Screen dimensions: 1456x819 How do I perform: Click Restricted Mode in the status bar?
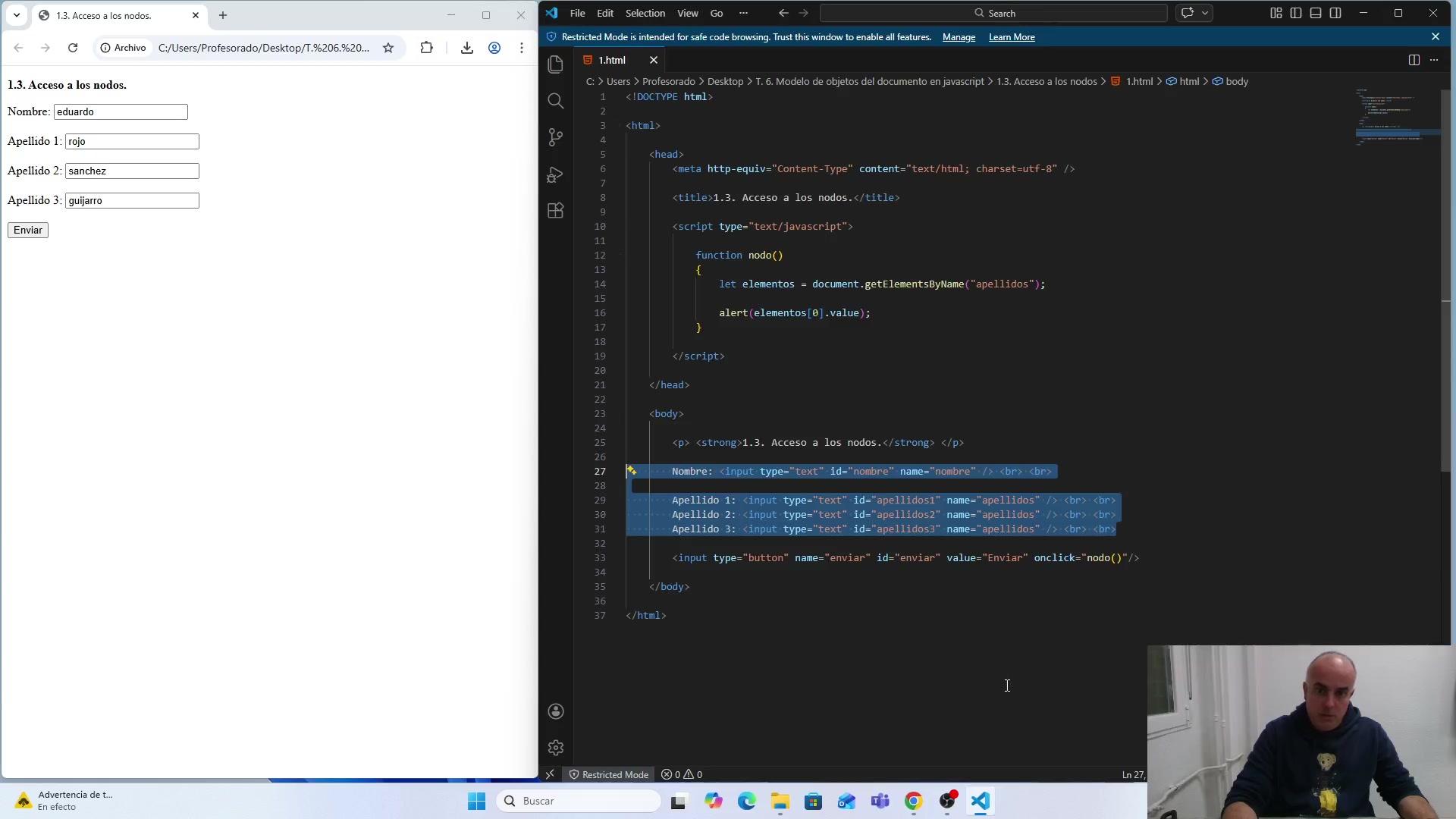608,774
